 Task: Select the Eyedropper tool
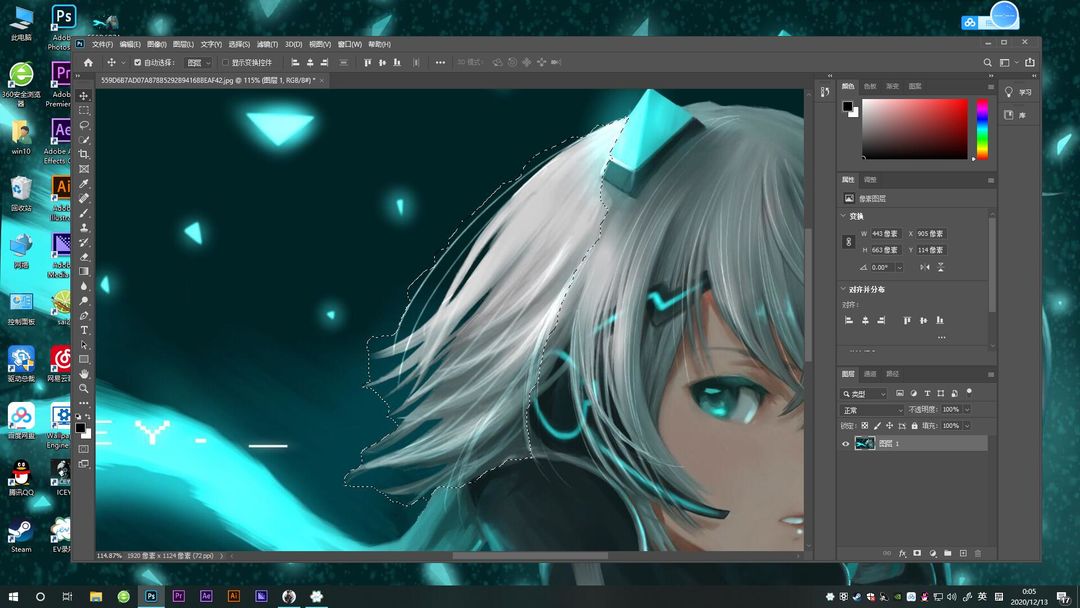(x=84, y=184)
